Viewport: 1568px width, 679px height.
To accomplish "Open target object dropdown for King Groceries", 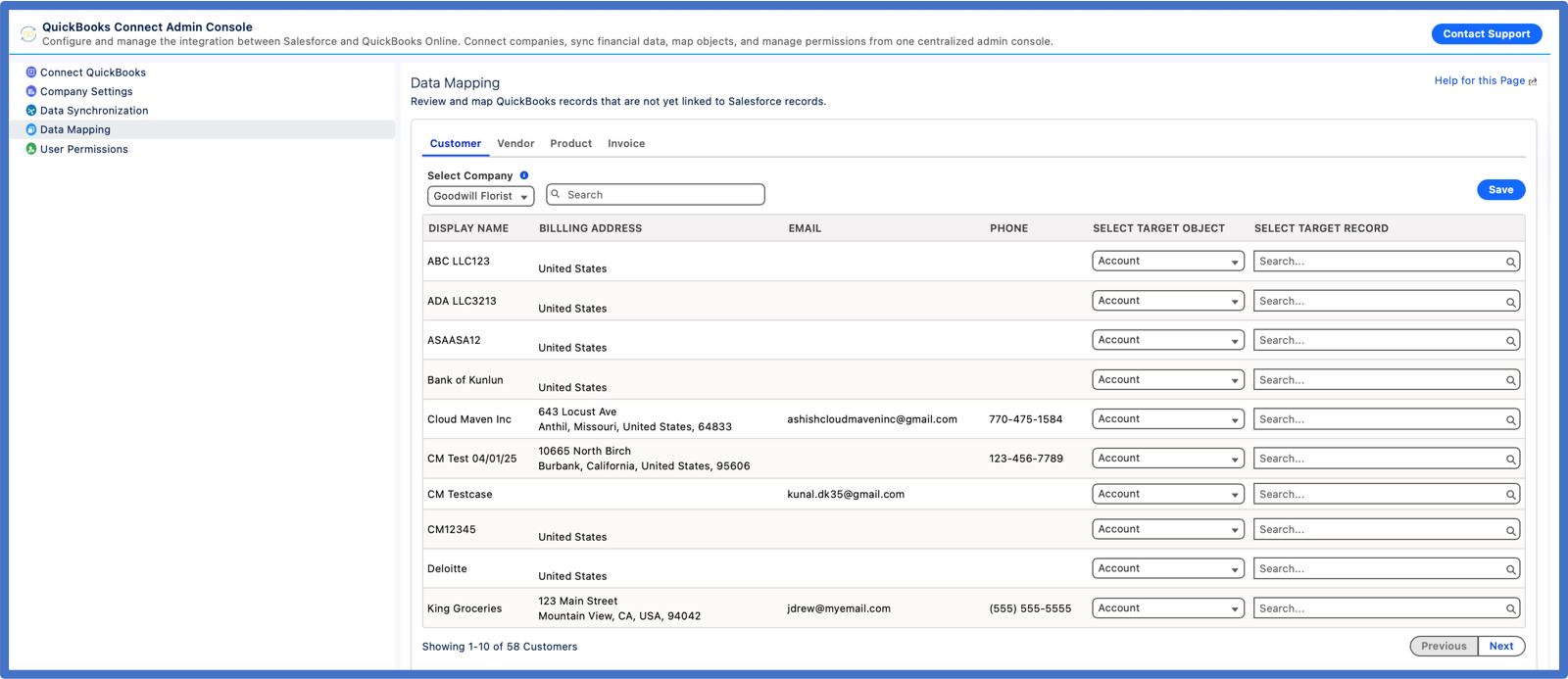I will pos(1168,607).
